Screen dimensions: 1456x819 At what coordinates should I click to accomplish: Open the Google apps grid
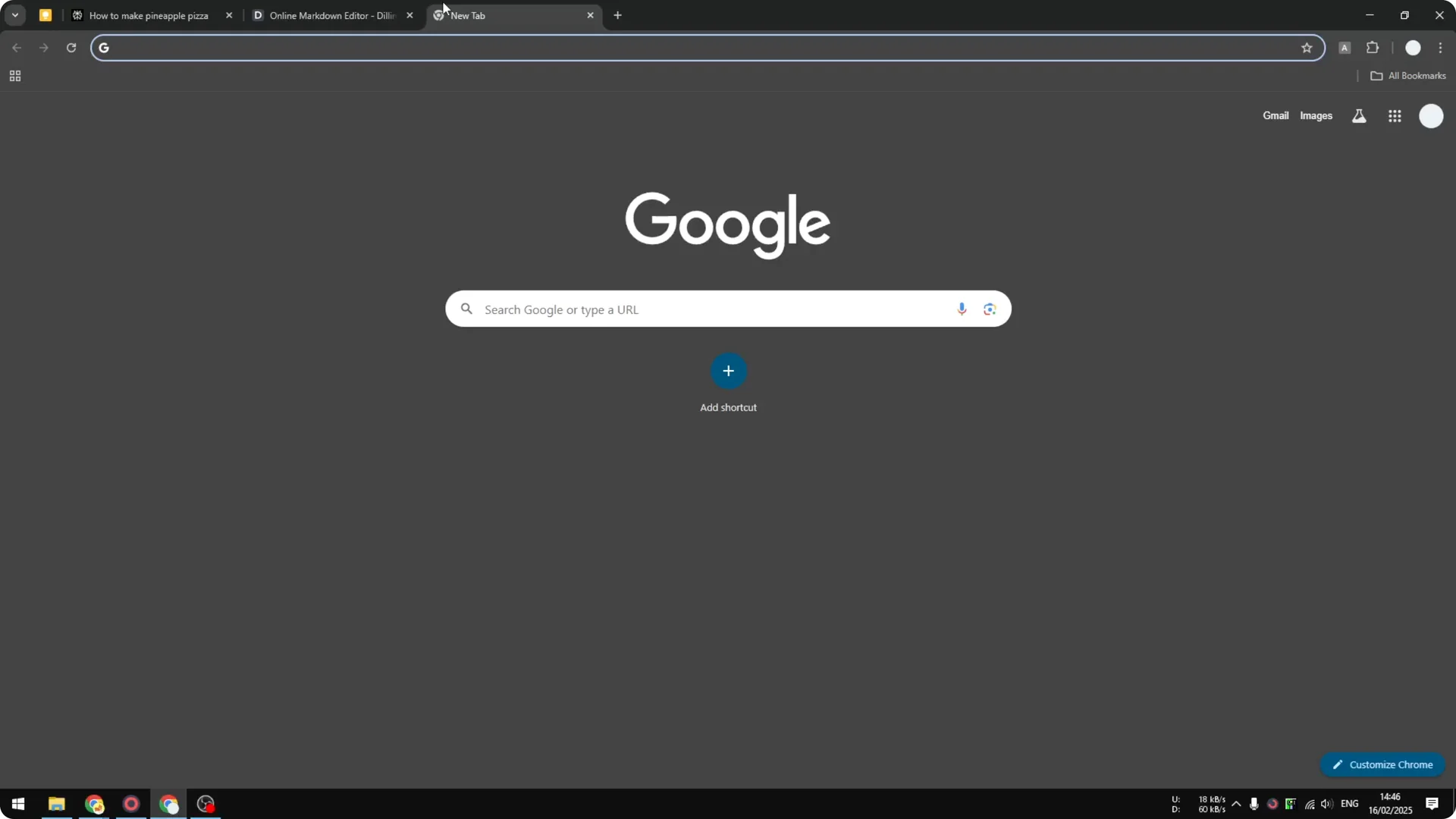(1395, 115)
